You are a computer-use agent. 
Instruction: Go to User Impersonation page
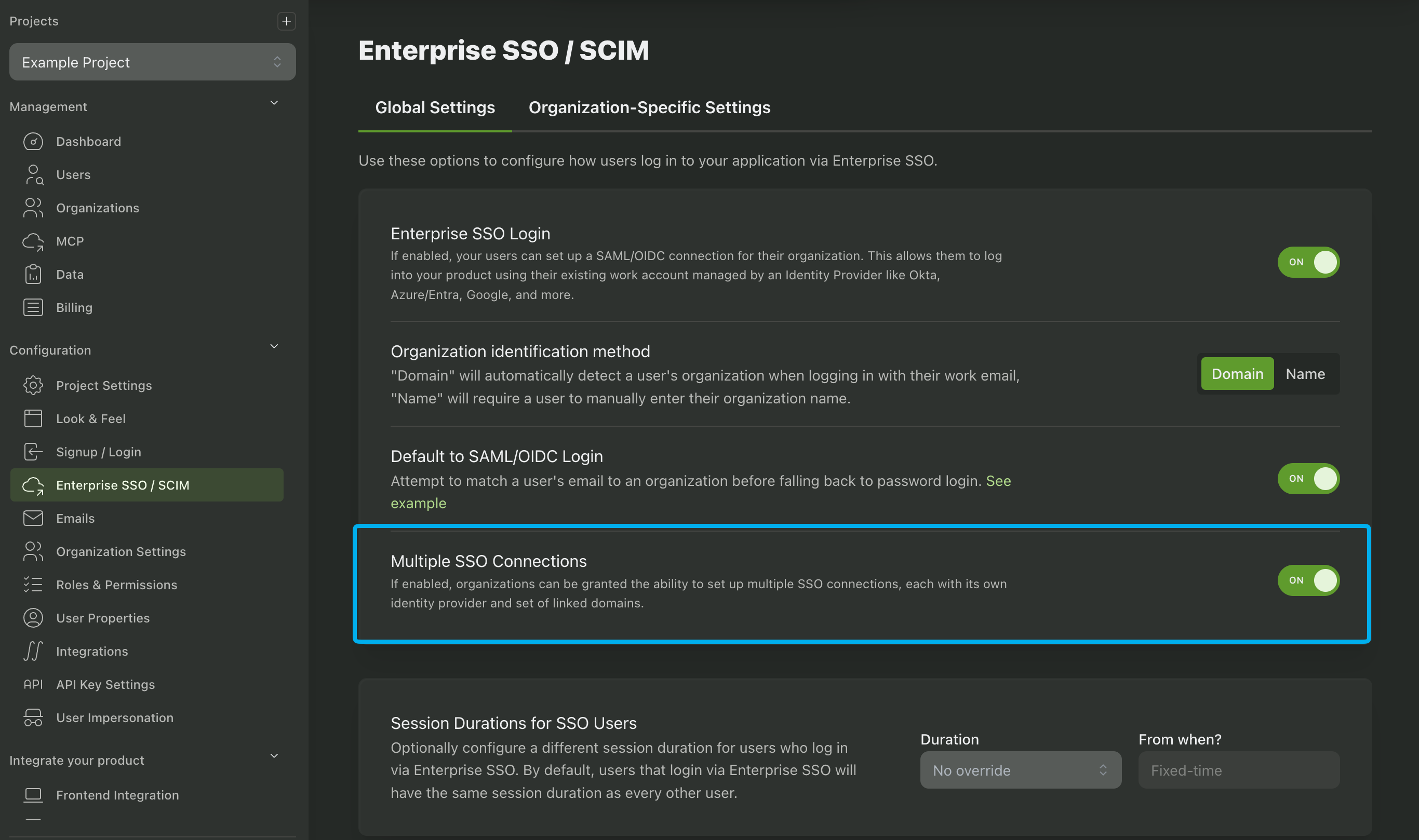pos(114,717)
